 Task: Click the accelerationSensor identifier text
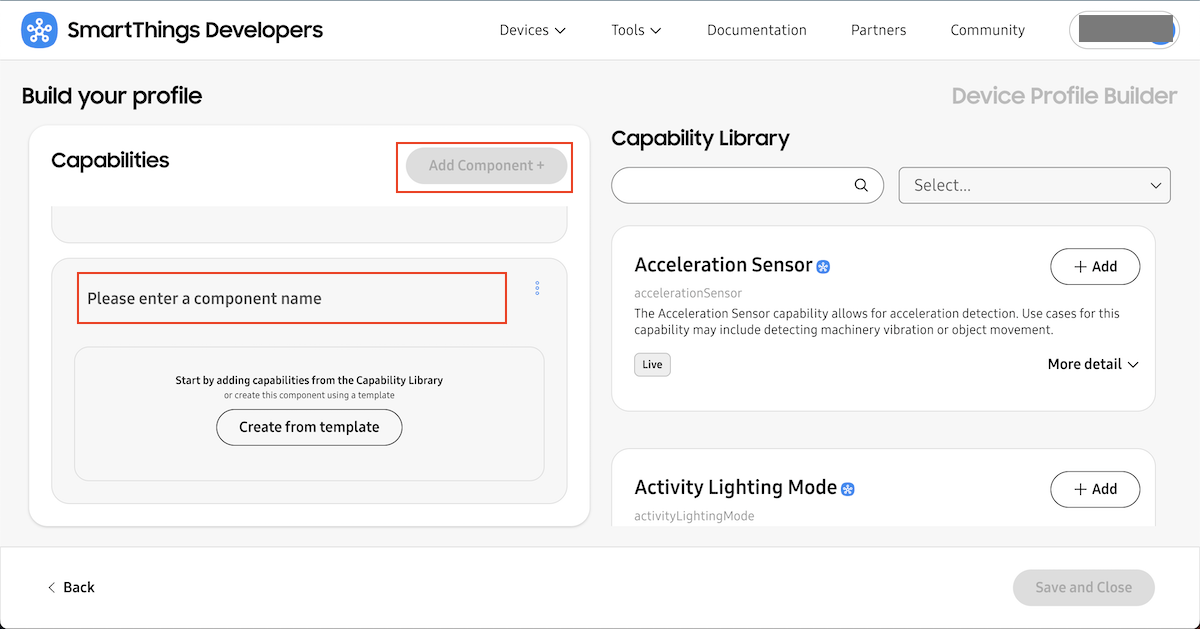(x=688, y=294)
